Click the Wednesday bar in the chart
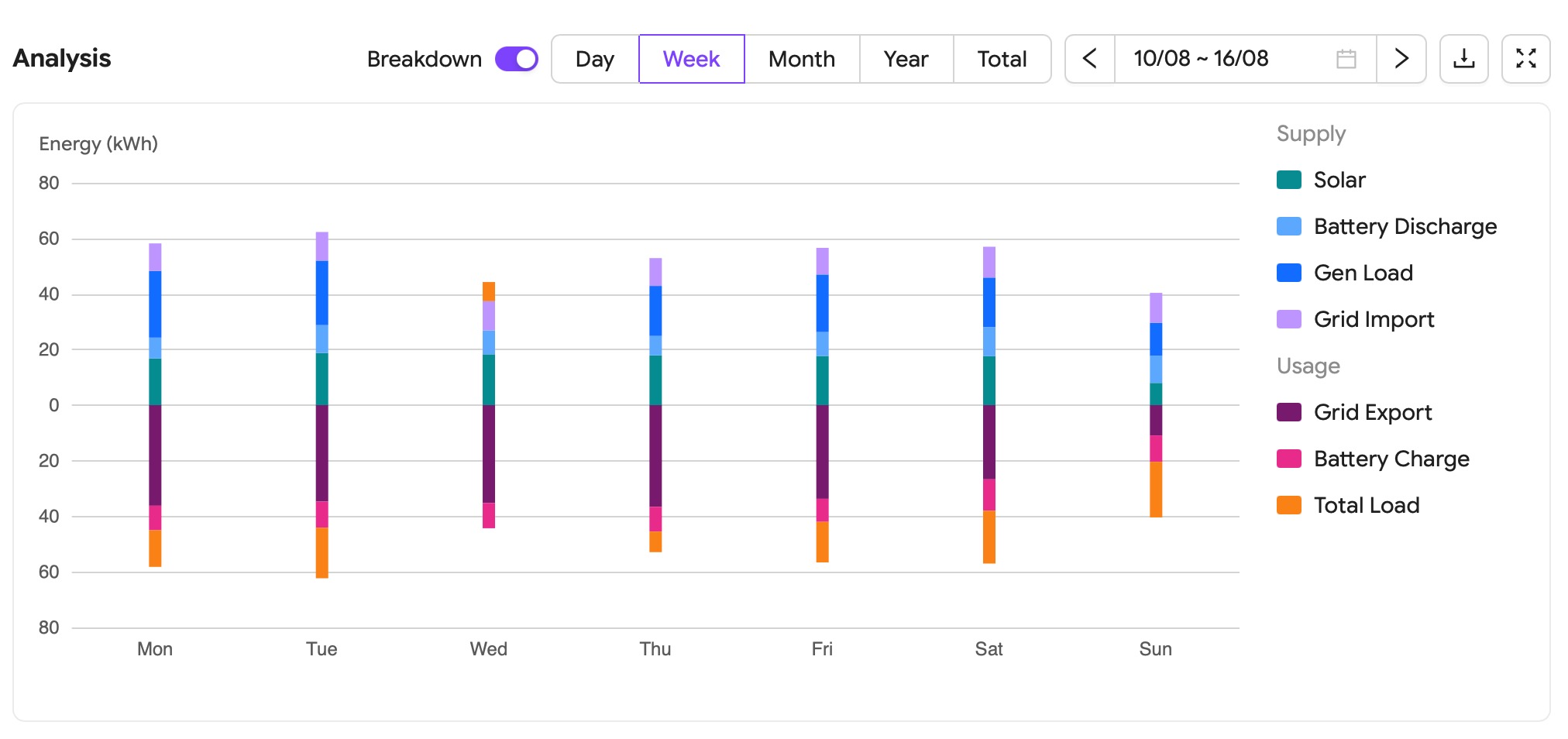The height and width of the screenshot is (739, 1568). [489, 405]
